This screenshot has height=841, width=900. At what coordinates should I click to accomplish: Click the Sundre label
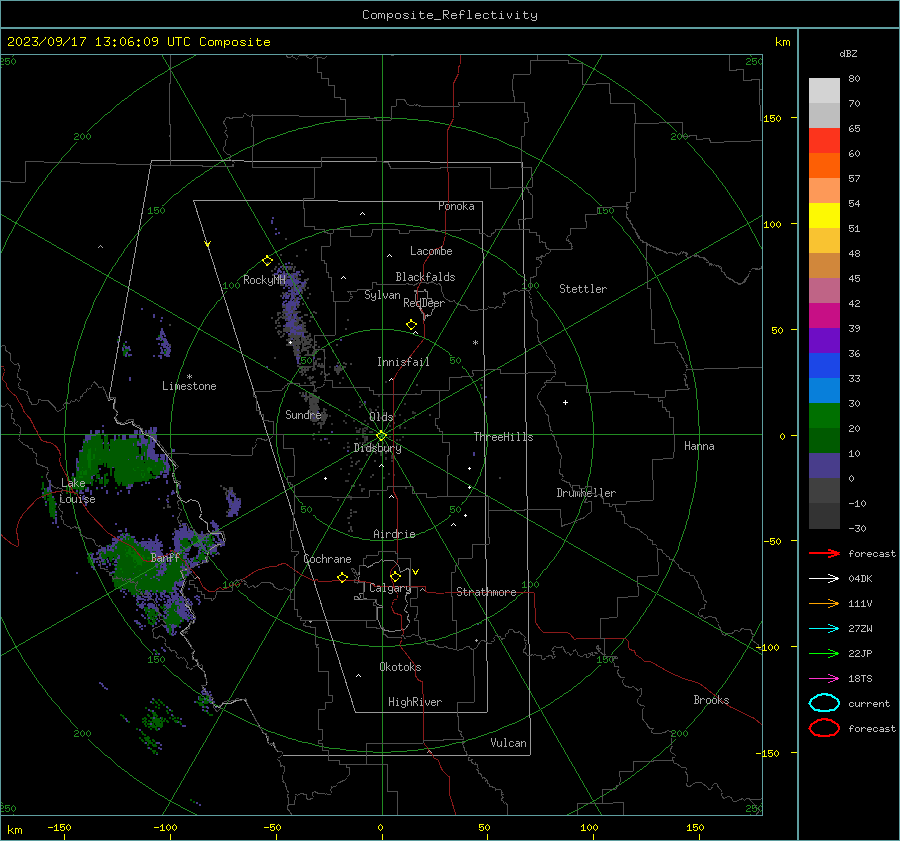pyautogui.click(x=303, y=415)
